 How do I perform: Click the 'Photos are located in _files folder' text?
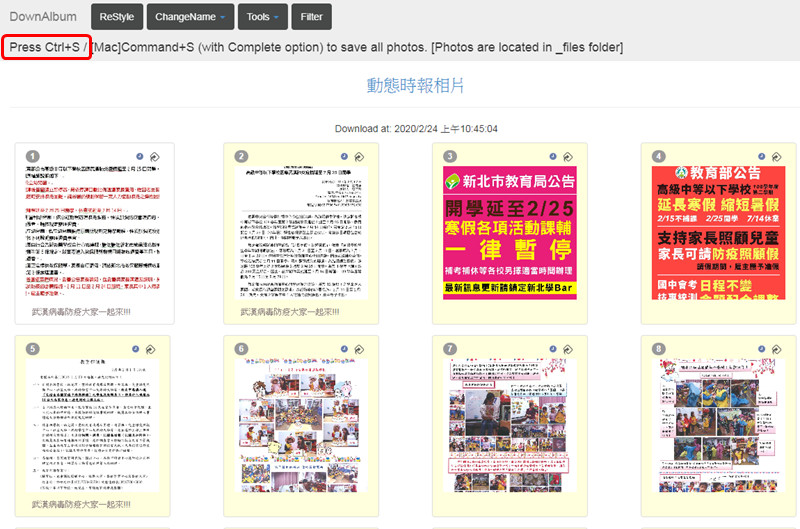[527, 47]
